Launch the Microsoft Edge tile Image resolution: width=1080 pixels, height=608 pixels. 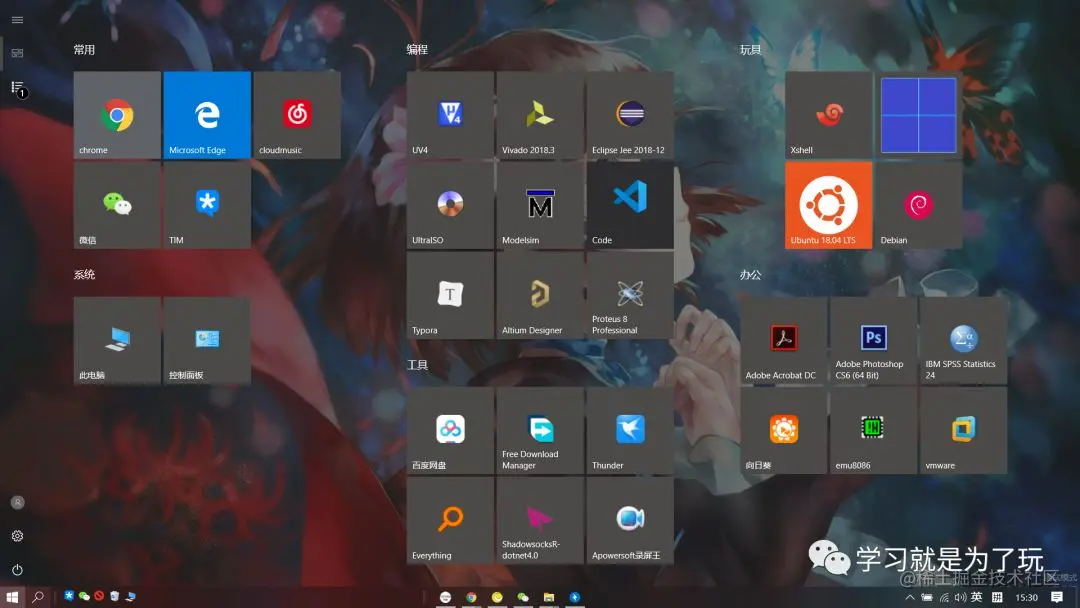(207, 115)
